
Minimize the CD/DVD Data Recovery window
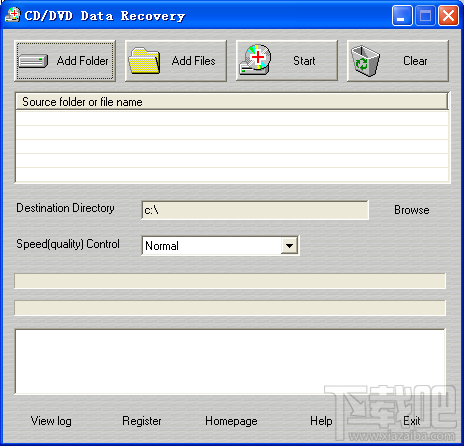coord(402,15)
